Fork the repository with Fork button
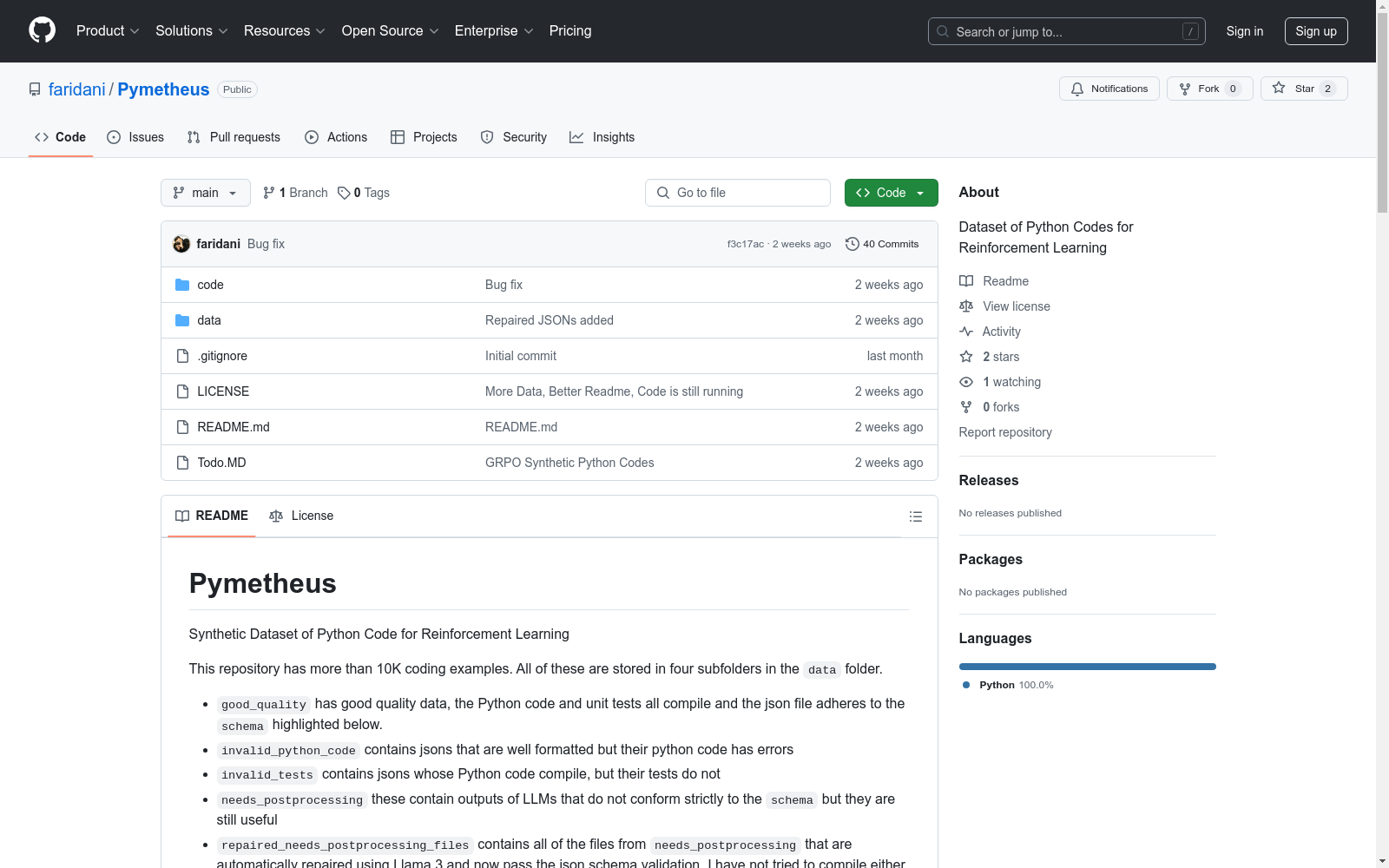 pyautogui.click(x=1210, y=89)
